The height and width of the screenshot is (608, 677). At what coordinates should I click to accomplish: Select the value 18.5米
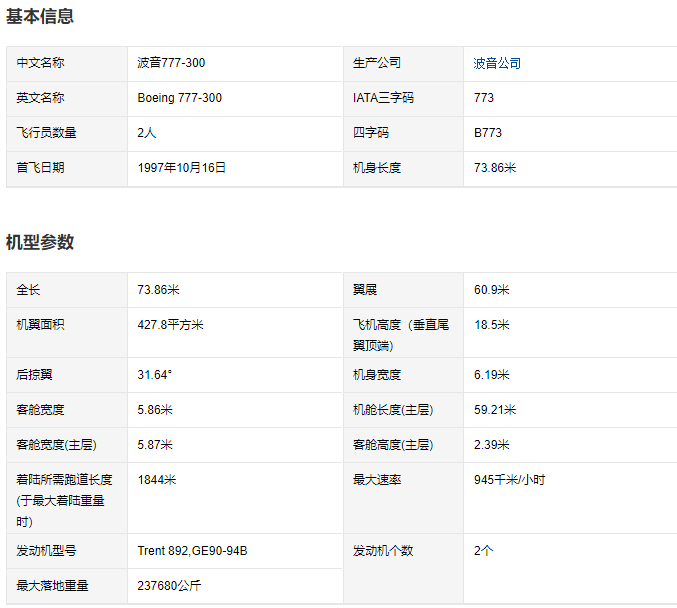point(492,325)
